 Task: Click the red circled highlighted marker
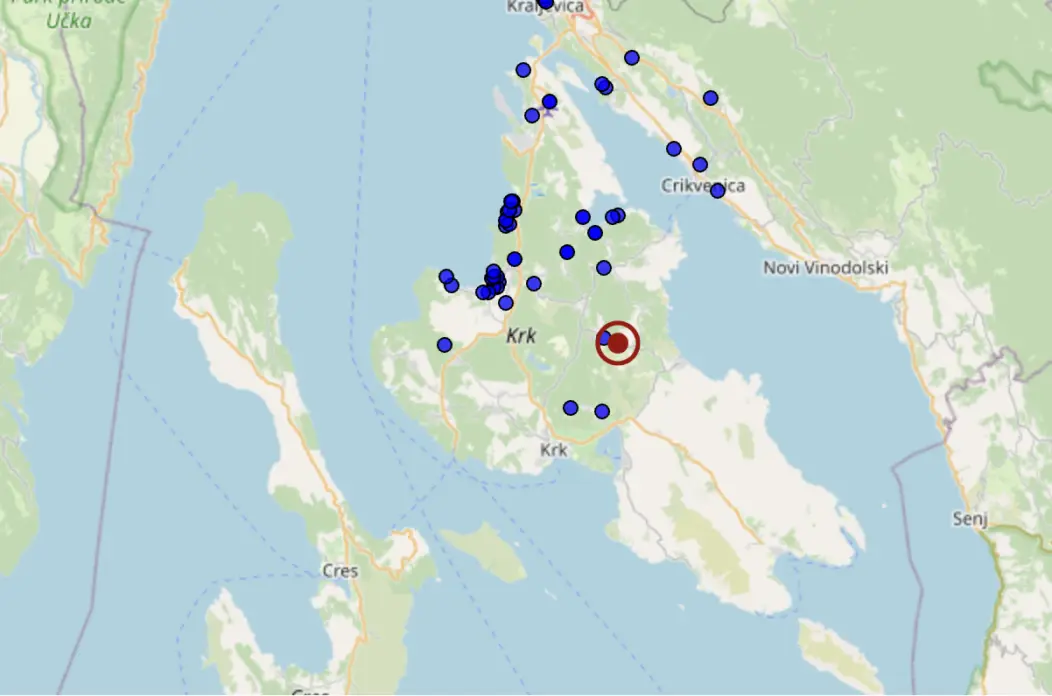point(618,343)
